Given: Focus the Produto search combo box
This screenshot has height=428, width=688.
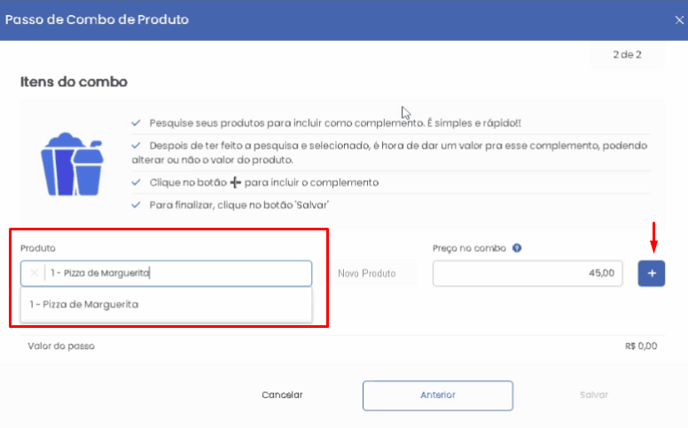Looking at the screenshot, I should (166, 273).
